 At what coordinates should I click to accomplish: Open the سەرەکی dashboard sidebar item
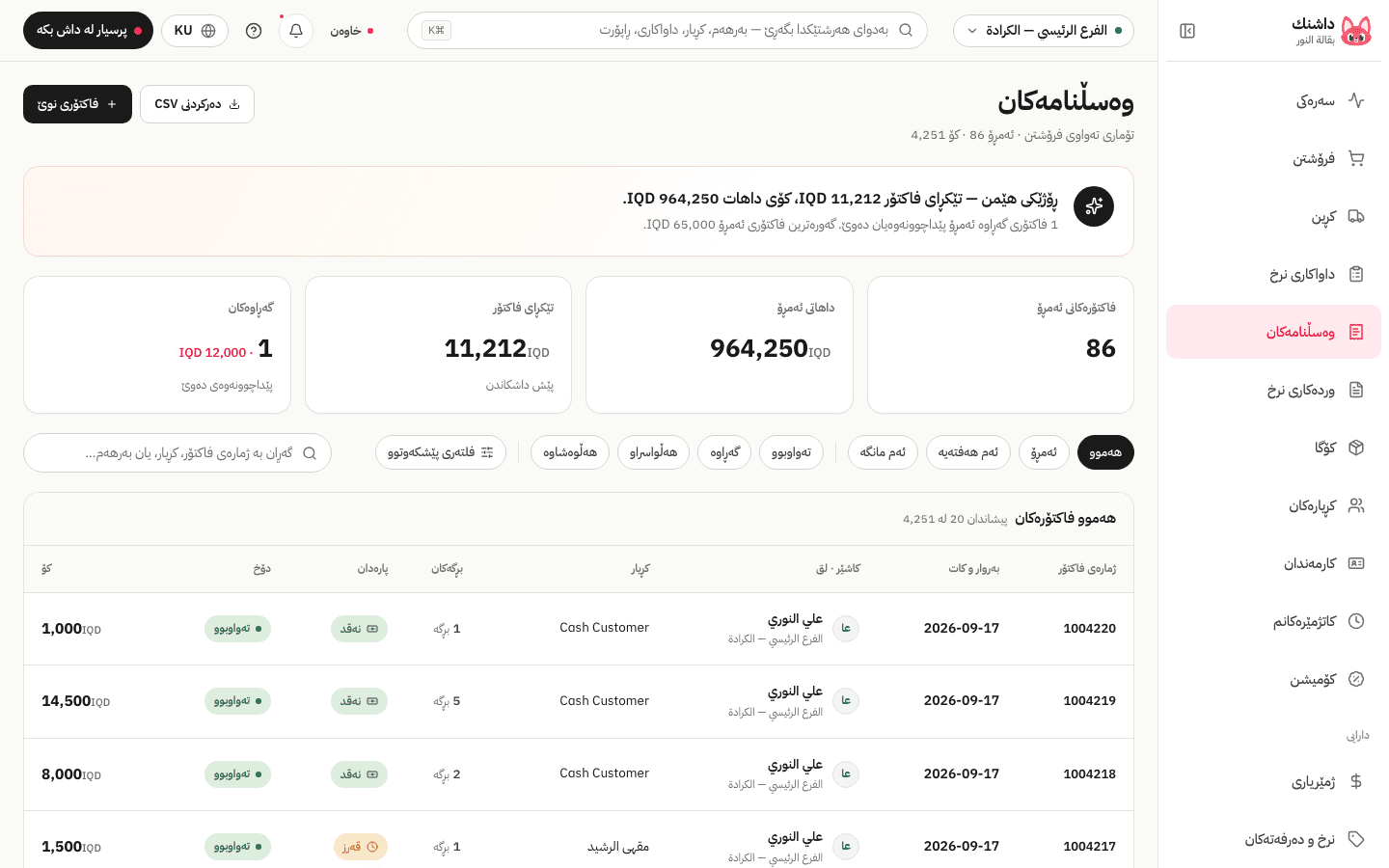coord(1273,100)
